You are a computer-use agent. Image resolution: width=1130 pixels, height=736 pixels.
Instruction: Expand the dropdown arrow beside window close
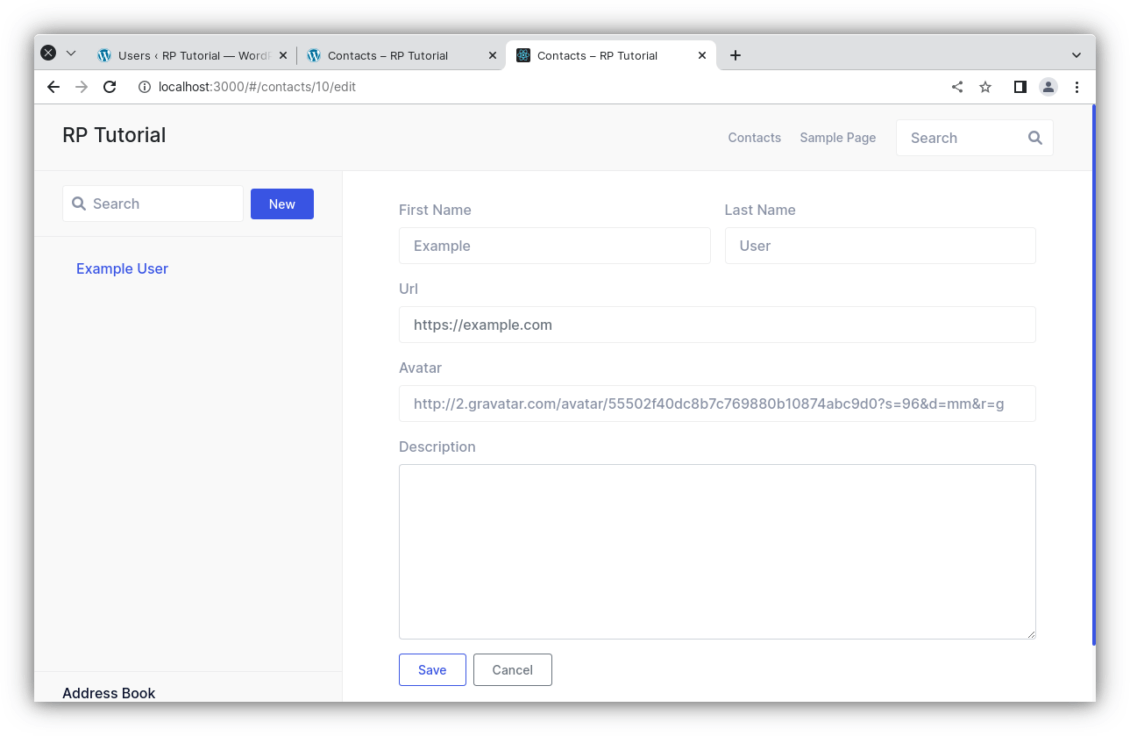71,53
